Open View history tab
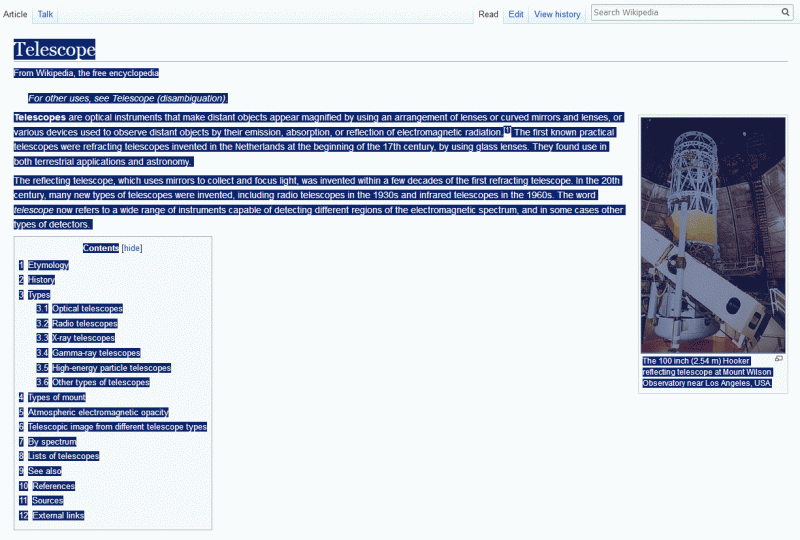The width and height of the screenshot is (800, 540). point(557,15)
